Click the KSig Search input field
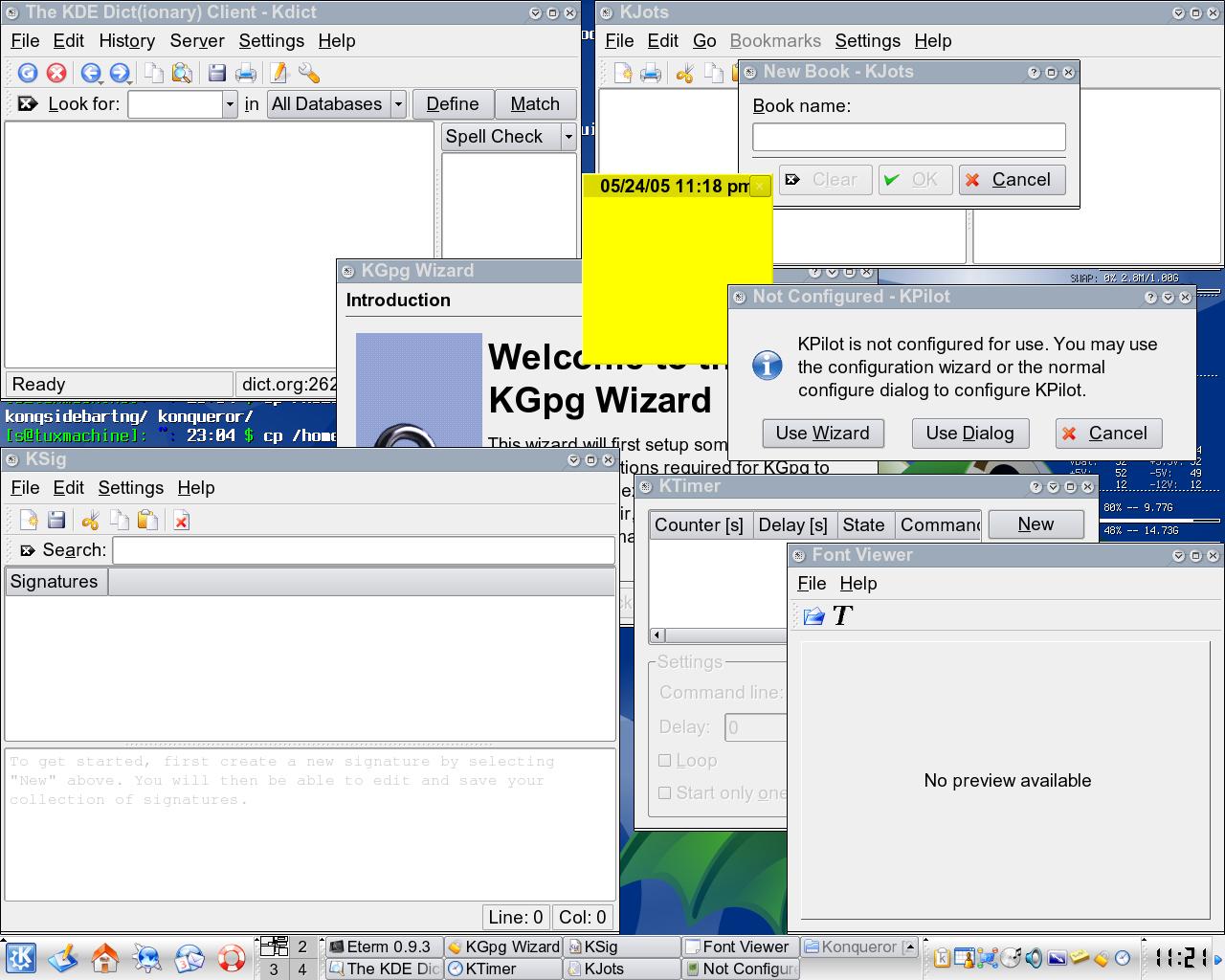This screenshot has height=980, width=1225. coord(364,550)
